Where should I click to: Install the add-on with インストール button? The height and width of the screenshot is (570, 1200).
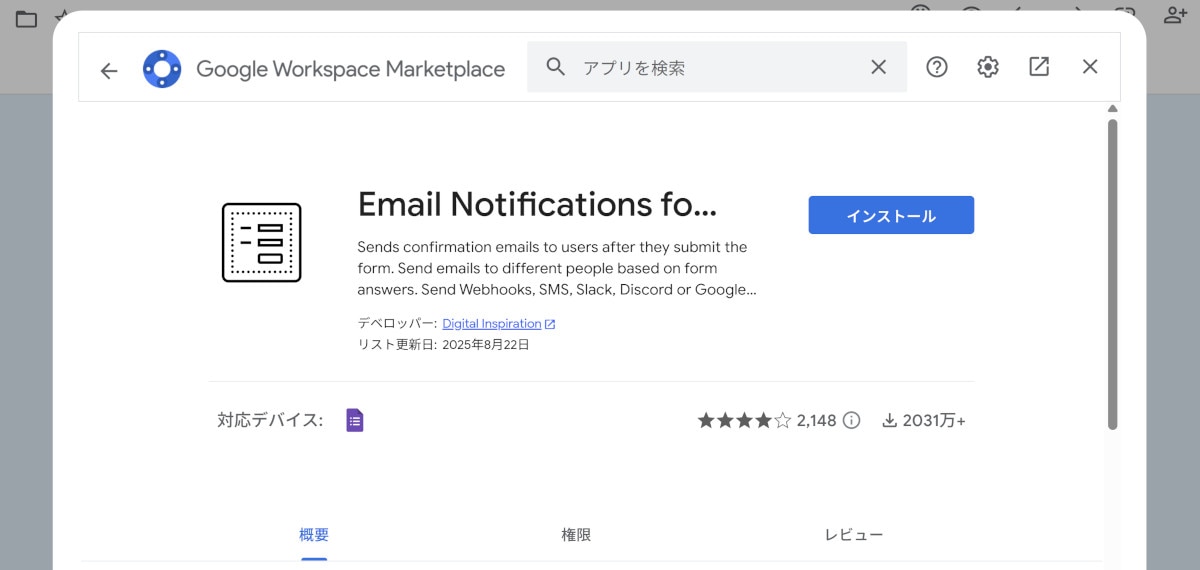click(891, 215)
